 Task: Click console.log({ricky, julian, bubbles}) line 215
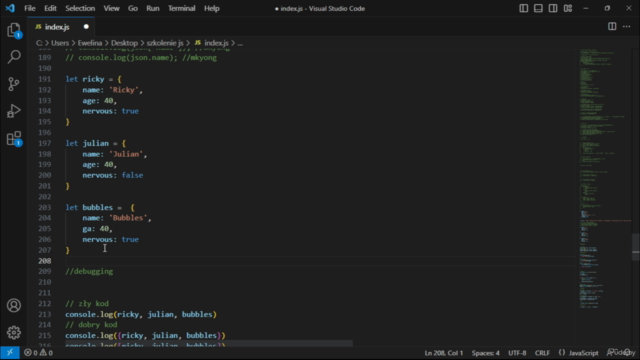145,336
